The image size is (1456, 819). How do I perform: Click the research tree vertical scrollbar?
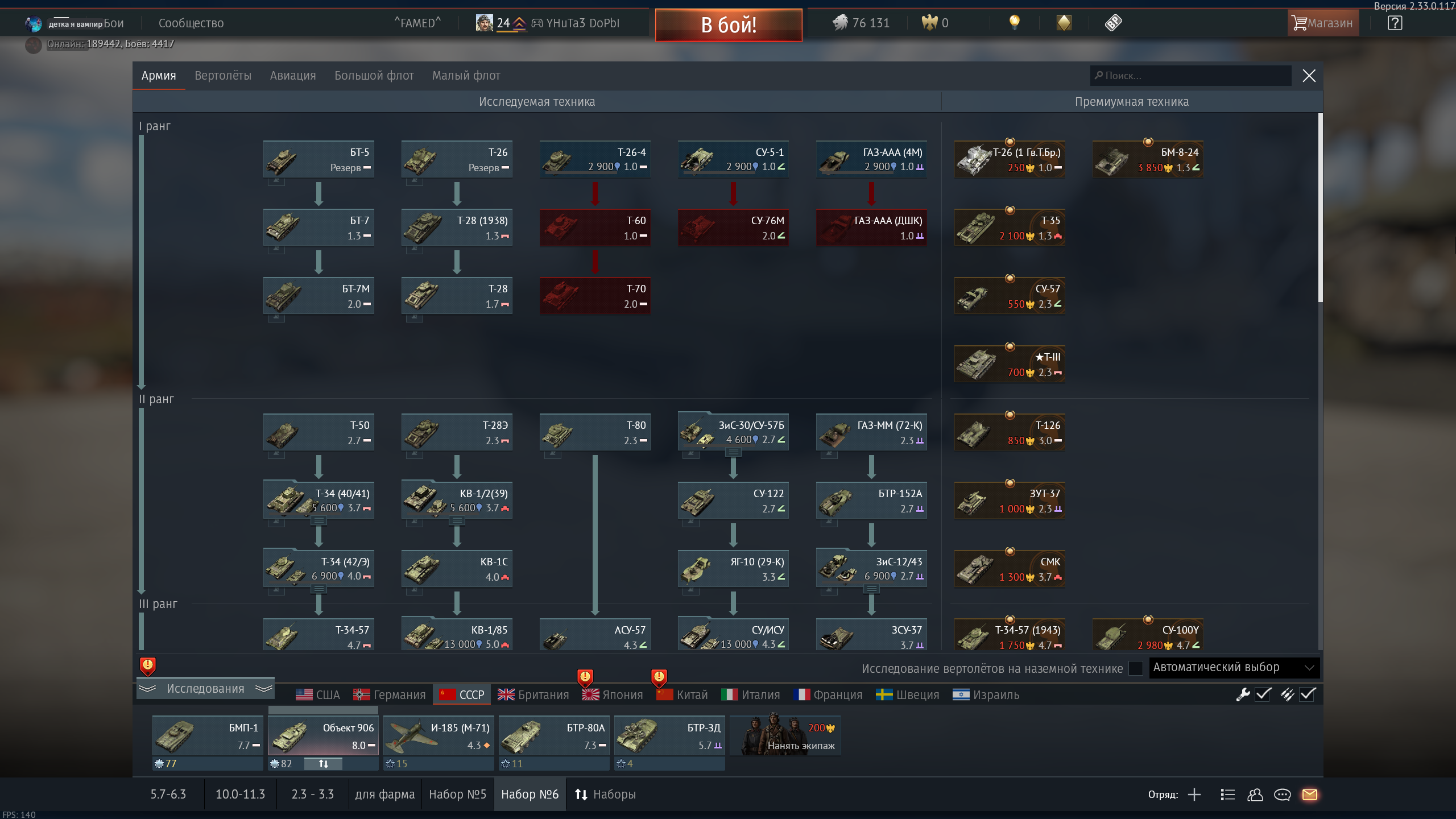pos(1320,208)
